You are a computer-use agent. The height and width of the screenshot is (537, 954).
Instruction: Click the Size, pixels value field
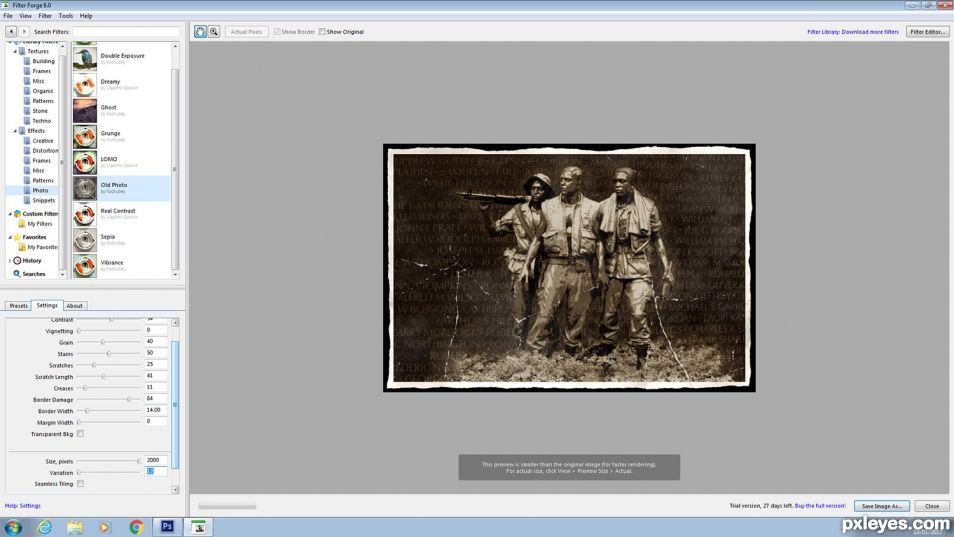156,460
